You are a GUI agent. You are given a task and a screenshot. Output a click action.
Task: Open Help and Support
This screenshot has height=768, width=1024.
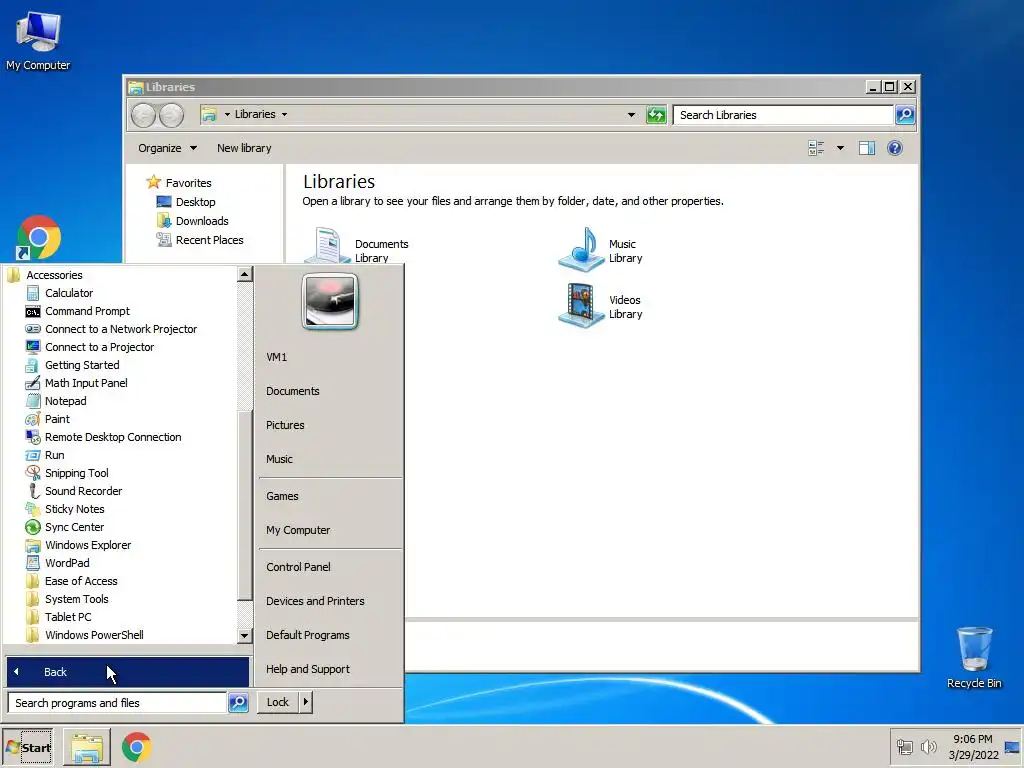(308, 669)
